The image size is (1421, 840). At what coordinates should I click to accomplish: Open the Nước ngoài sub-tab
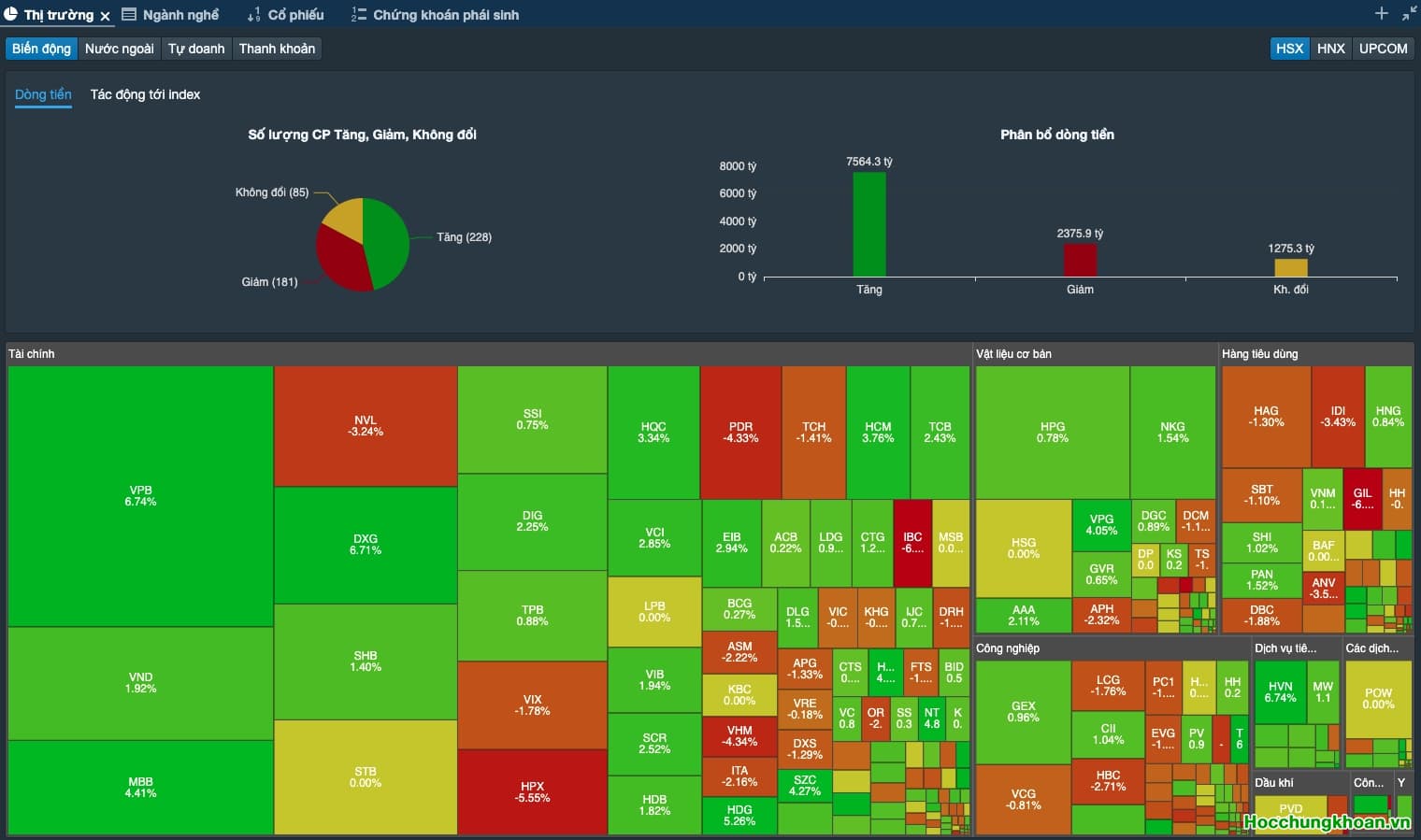click(x=119, y=49)
